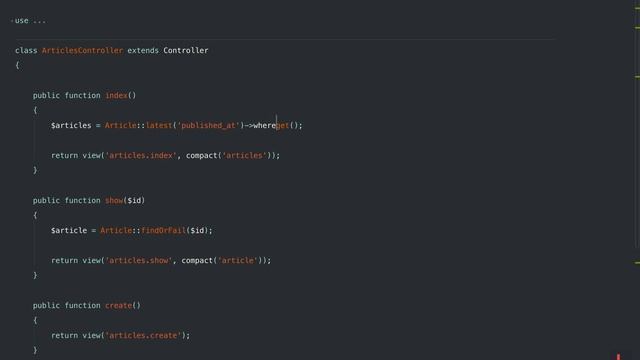Click the $articles variable

71,125
